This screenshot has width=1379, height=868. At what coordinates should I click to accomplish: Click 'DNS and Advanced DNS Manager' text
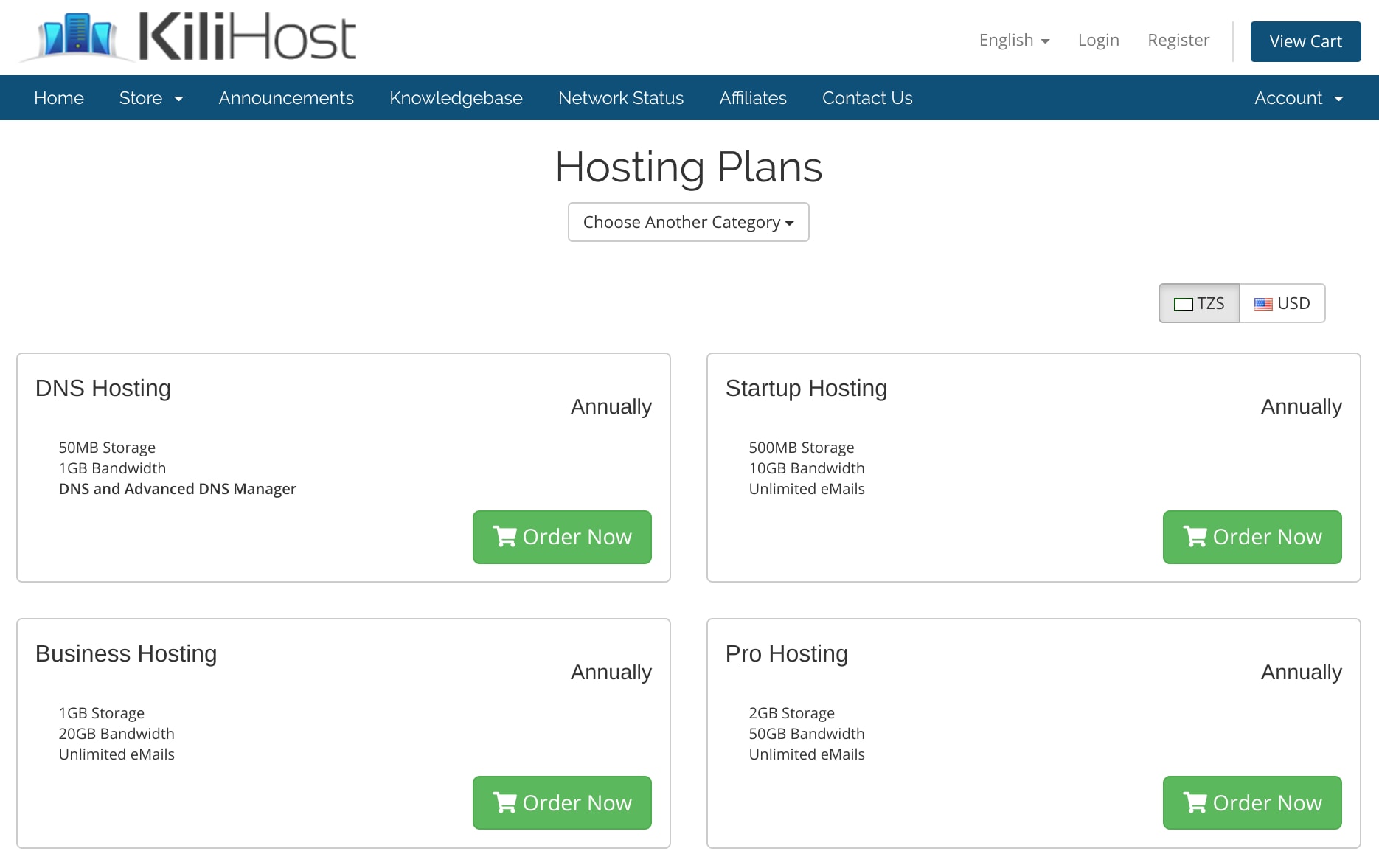click(x=178, y=489)
